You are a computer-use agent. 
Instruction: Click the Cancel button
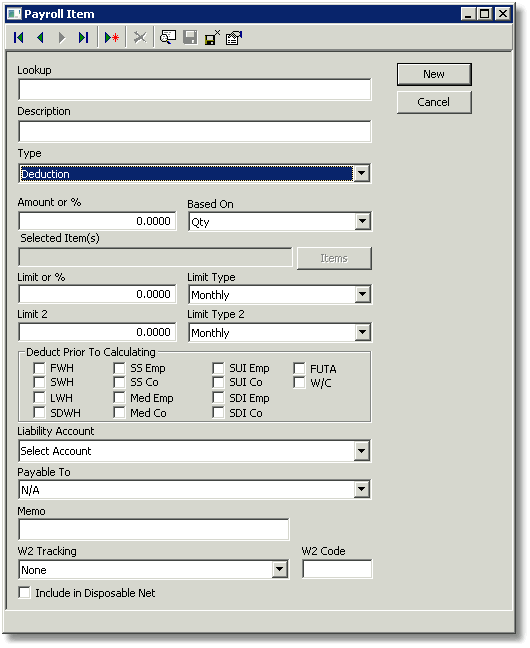434,102
